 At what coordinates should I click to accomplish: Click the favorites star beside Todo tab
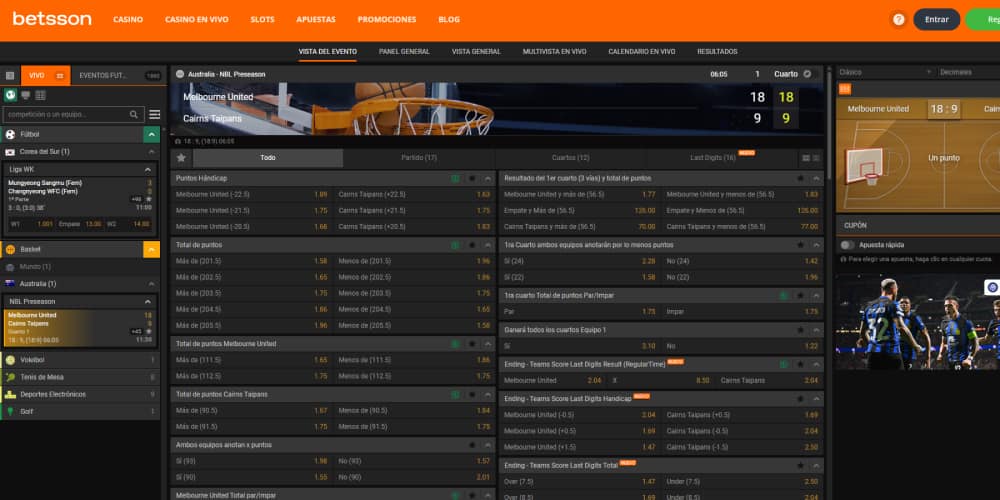tap(181, 158)
